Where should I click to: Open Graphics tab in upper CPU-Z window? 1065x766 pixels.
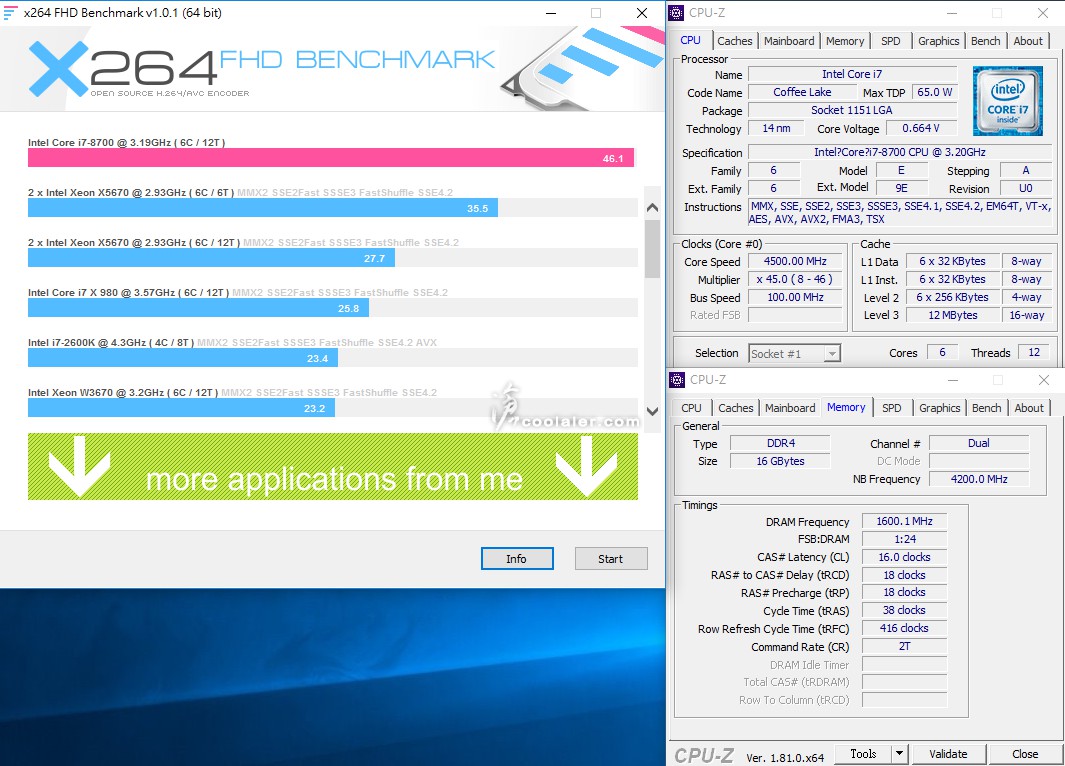[939, 41]
